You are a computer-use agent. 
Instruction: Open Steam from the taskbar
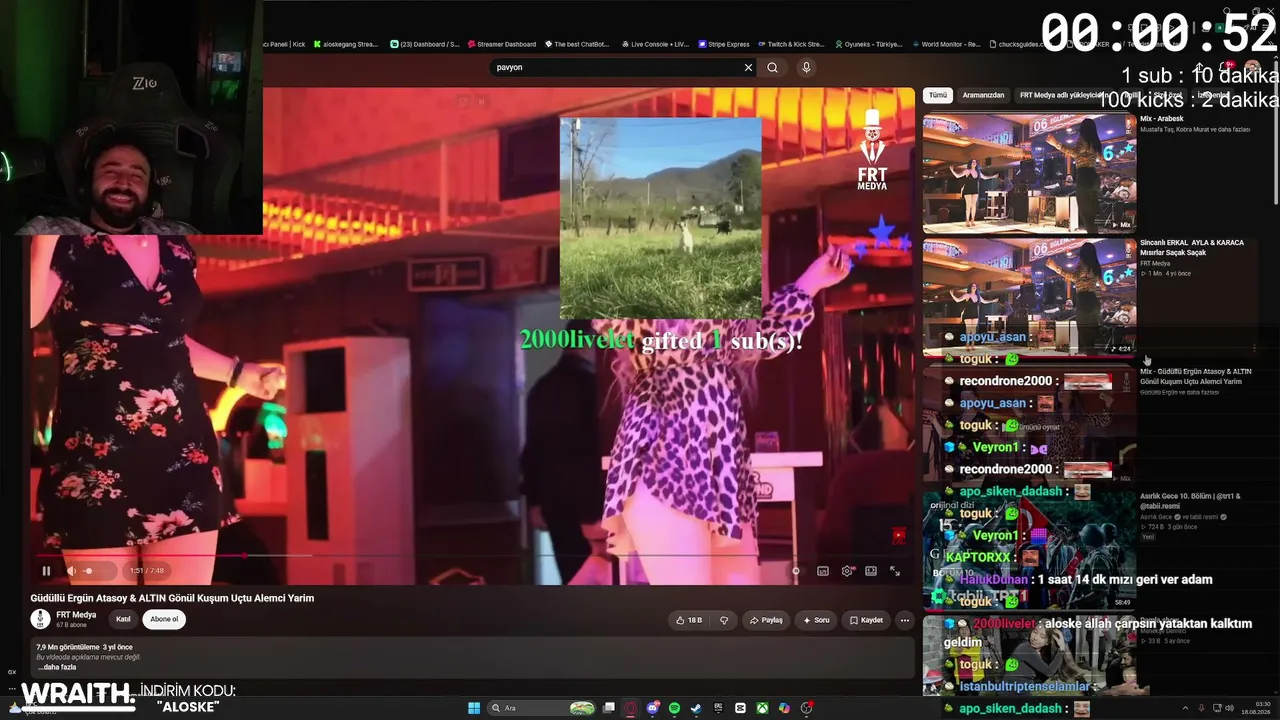(x=696, y=708)
